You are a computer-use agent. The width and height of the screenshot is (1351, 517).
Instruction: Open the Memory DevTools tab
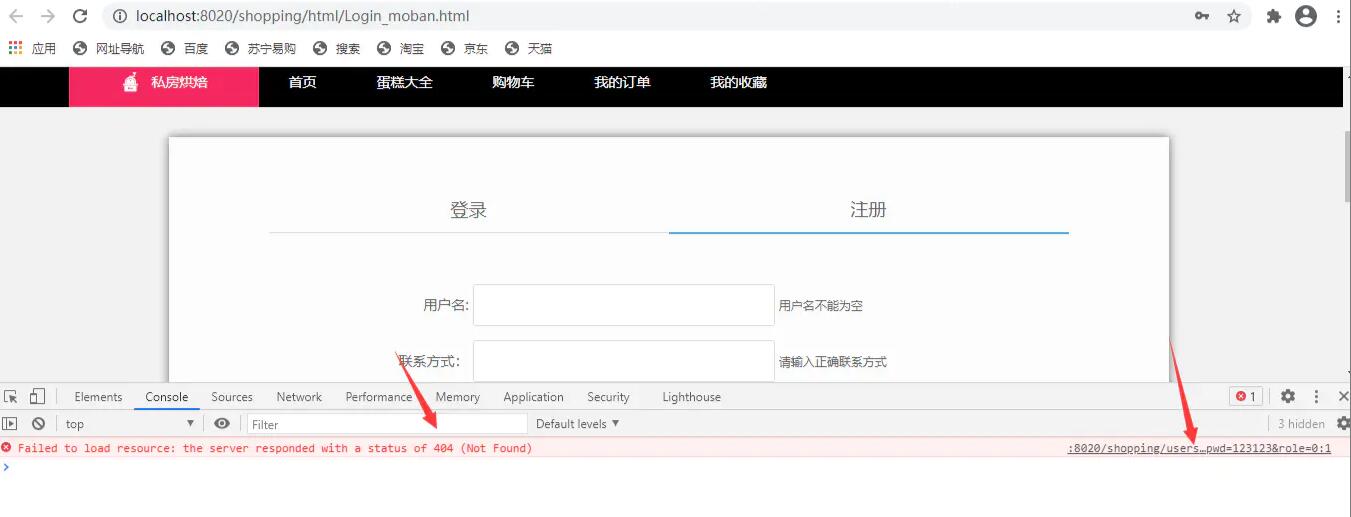click(458, 397)
